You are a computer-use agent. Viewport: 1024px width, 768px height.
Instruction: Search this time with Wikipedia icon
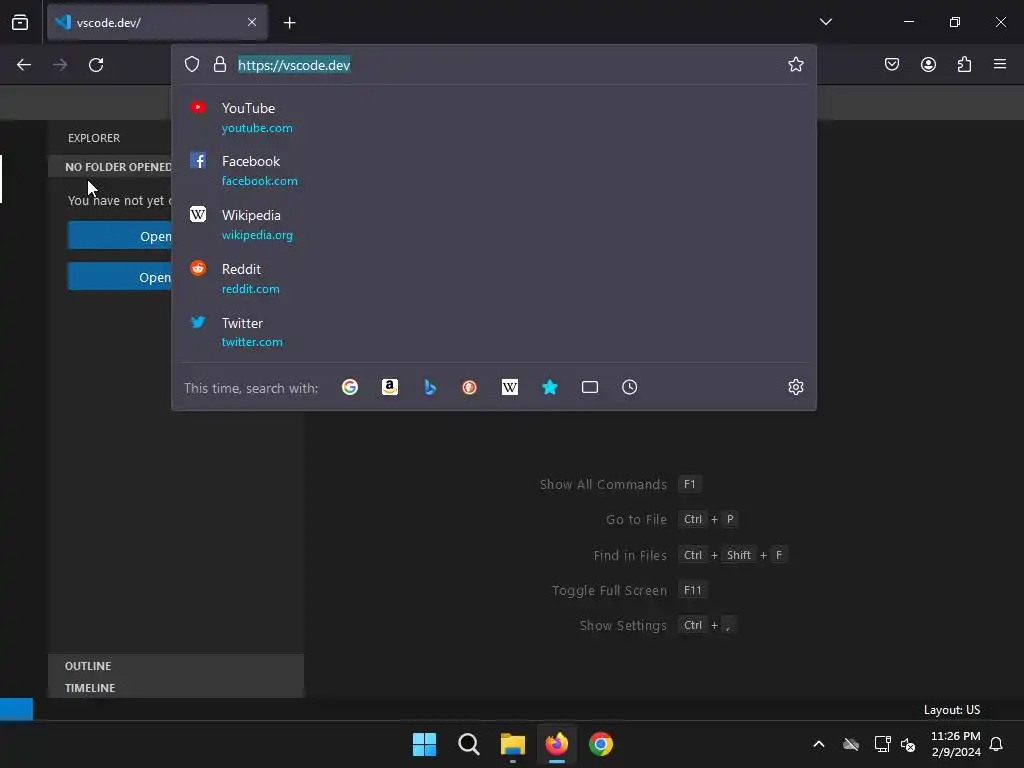point(510,387)
